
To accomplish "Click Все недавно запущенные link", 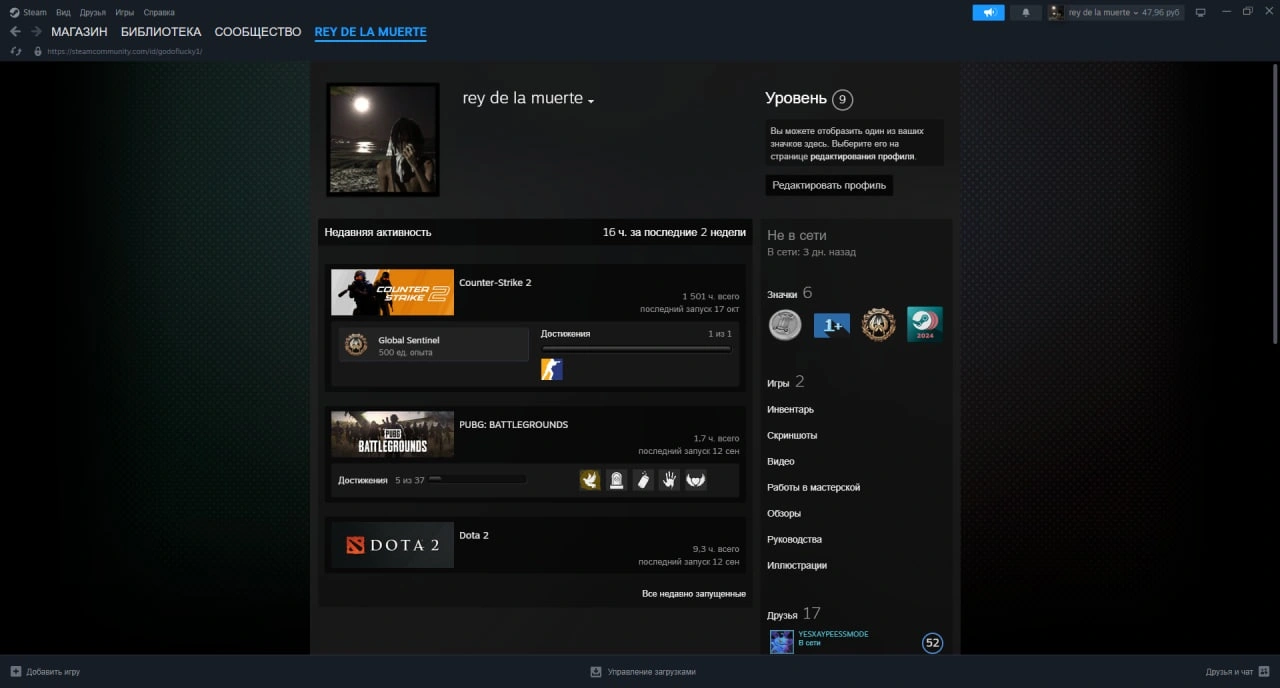I will tap(693, 593).
